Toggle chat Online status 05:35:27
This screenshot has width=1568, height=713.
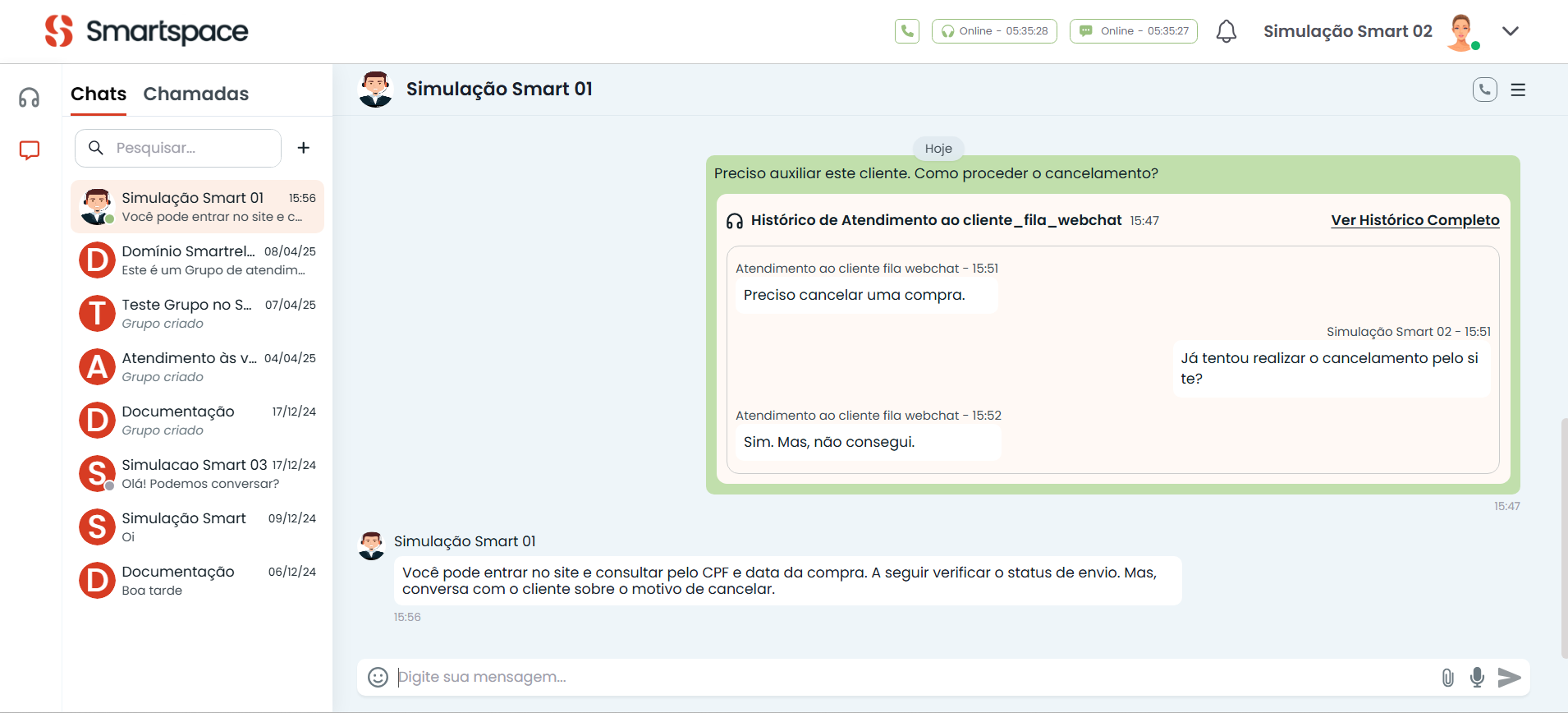(x=1133, y=31)
